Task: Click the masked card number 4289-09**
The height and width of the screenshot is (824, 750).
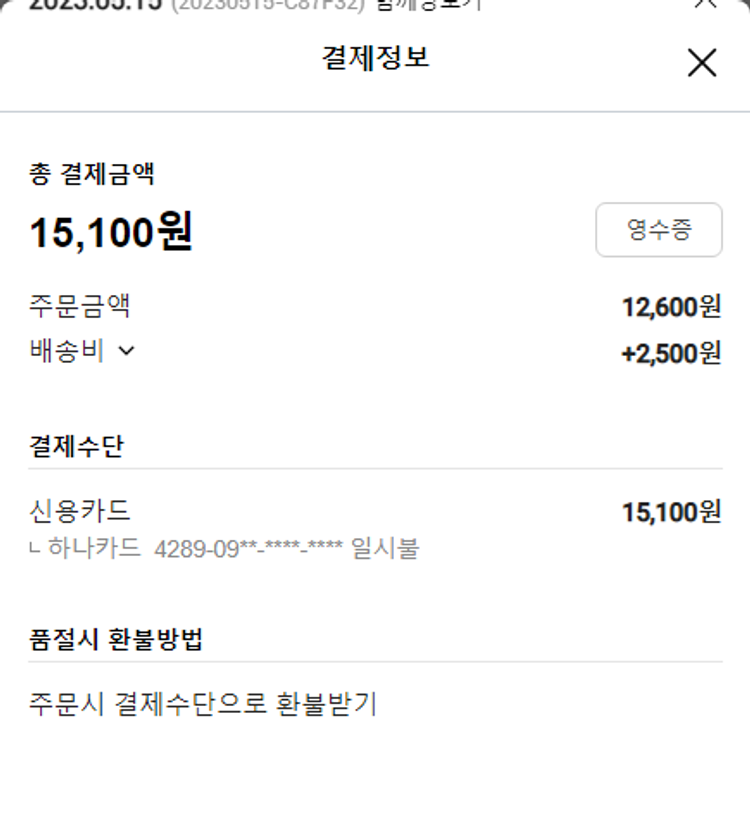Action: click(249, 548)
